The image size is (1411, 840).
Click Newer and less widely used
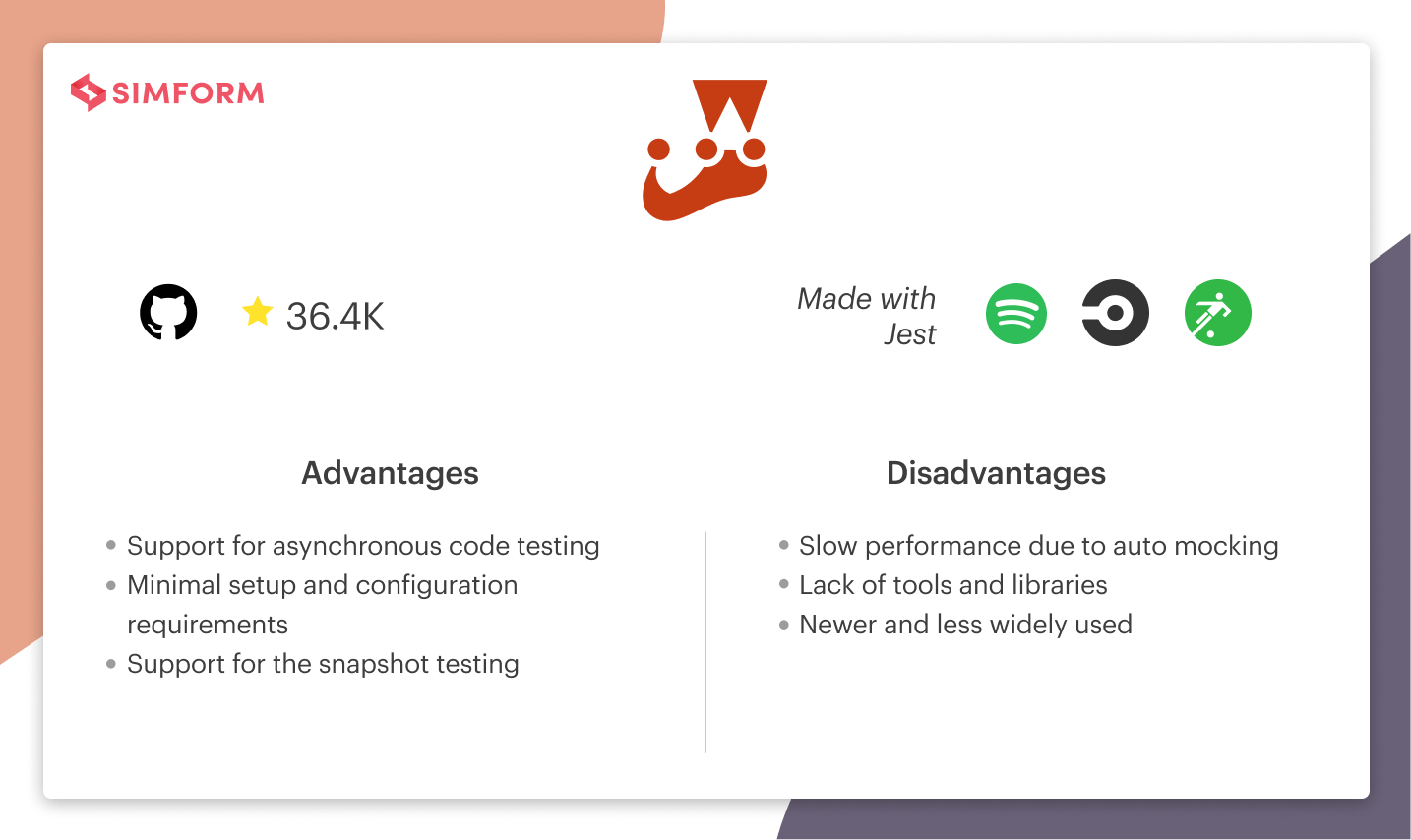click(965, 625)
